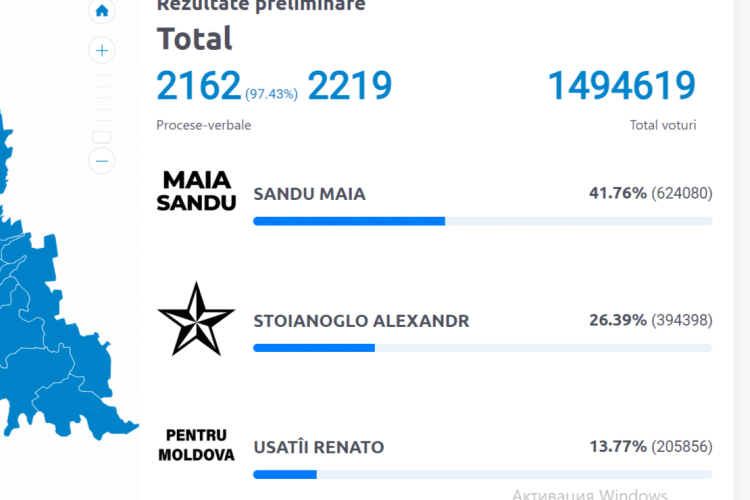Click the map zoom slider handle
750x500 pixels.
101,137
